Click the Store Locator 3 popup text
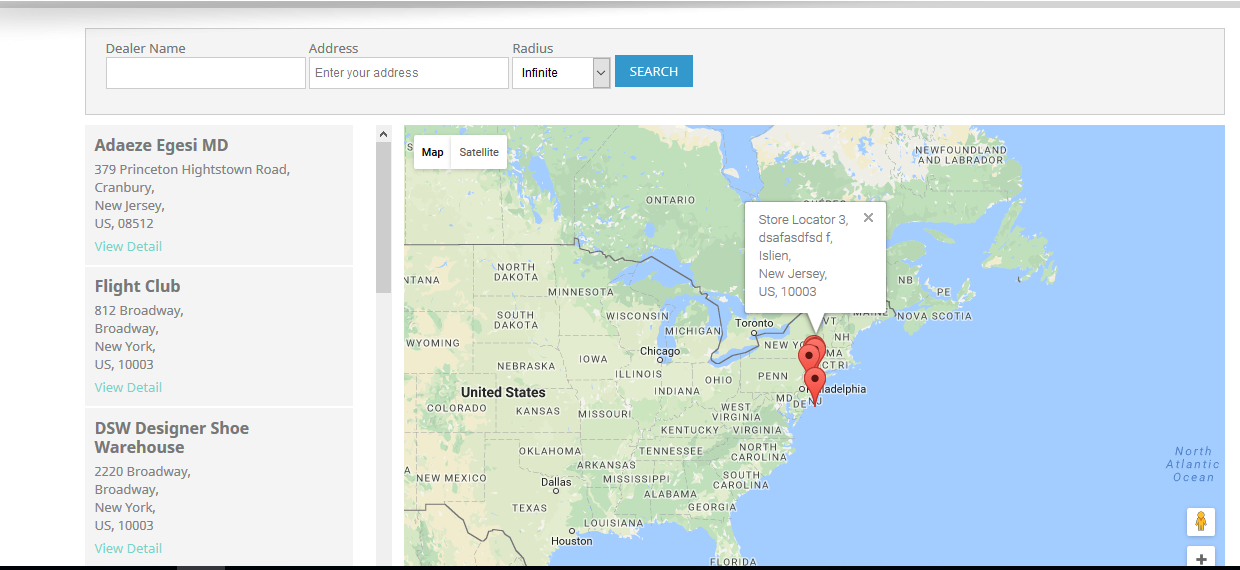The height and width of the screenshot is (570, 1240). click(802, 255)
